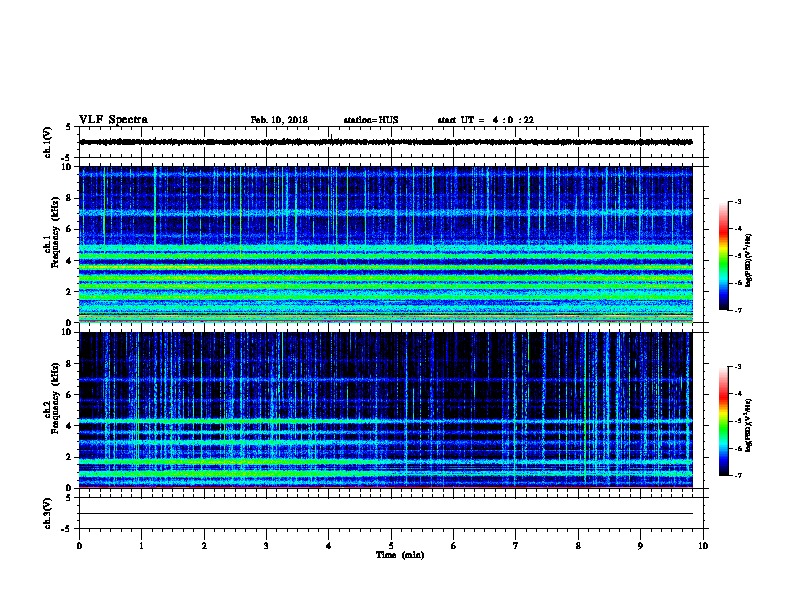The image size is (792, 612).
Task: Click the "VLF Spectra" title text
Action: pyautogui.click(x=113, y=120)
